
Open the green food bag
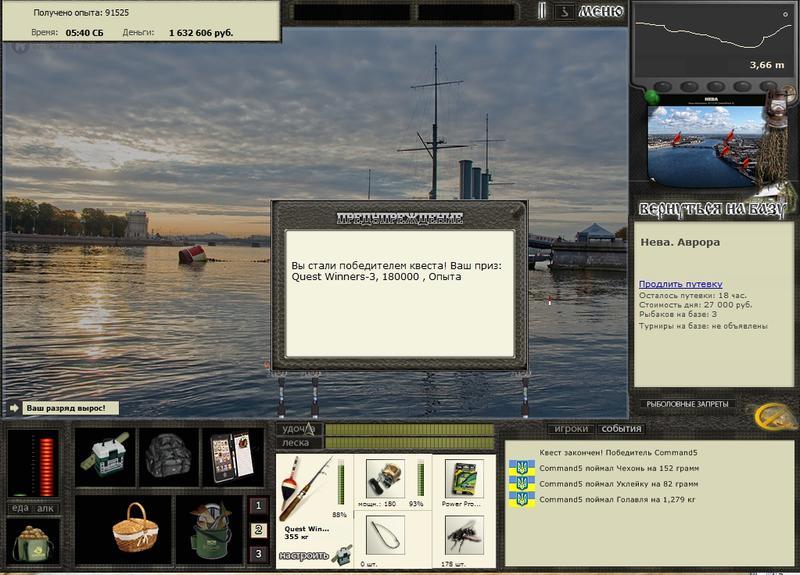tap(33, 542)
